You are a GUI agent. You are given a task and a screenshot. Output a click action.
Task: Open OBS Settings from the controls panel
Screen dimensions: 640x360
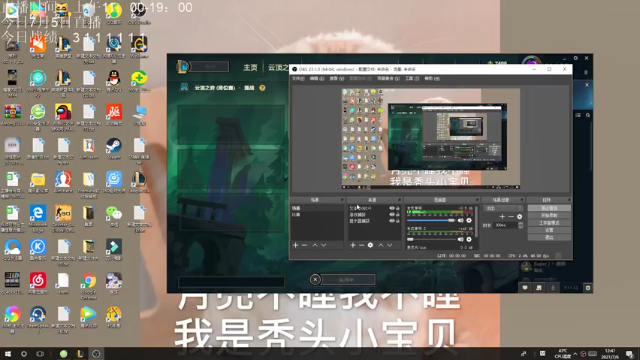(549, 230)
